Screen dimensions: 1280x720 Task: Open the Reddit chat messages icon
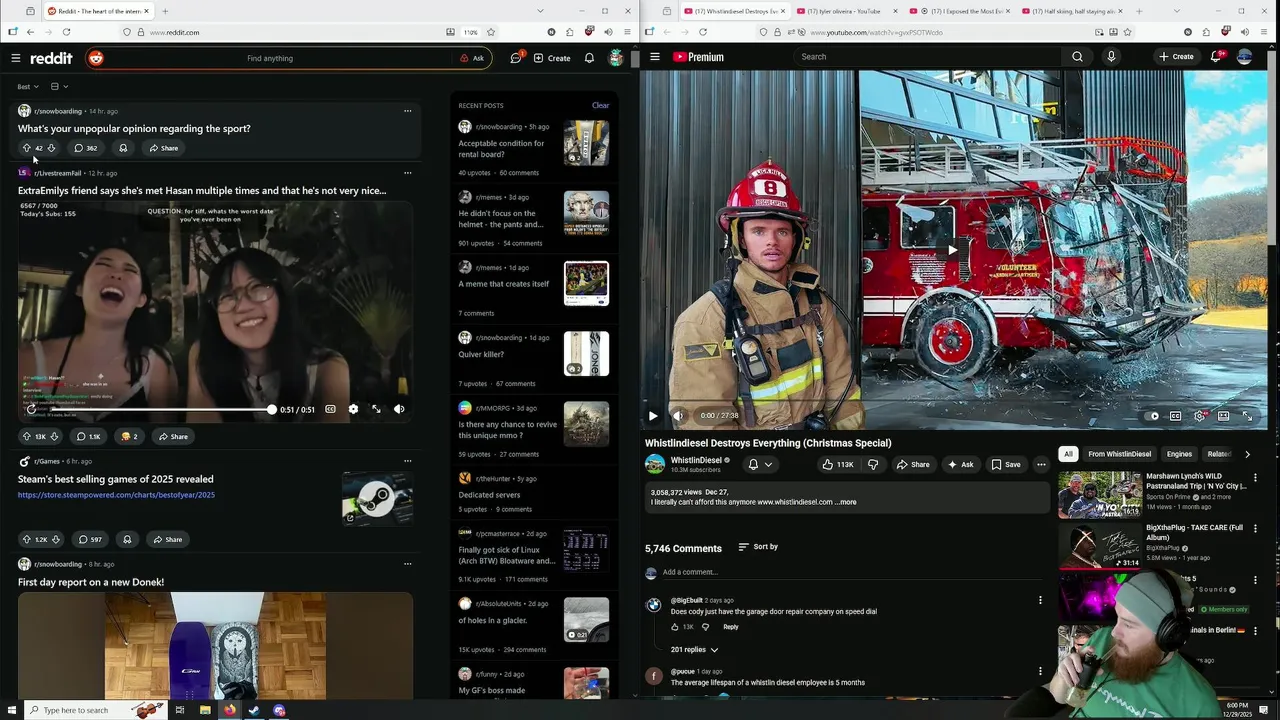click(x=516, y=58)
